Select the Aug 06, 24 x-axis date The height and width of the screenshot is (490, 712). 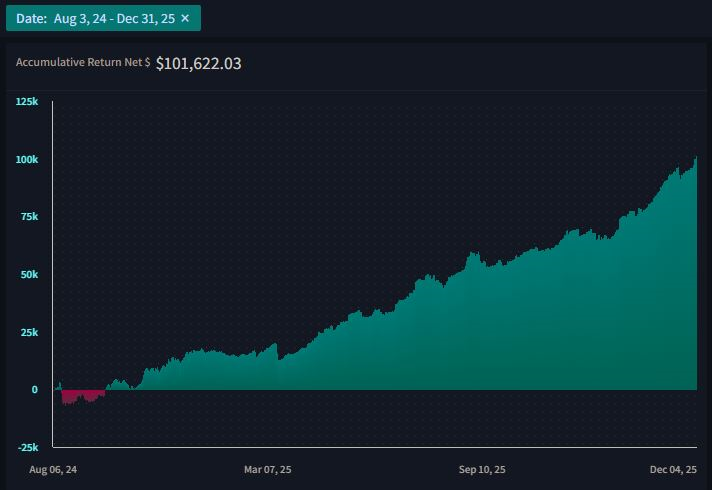(x=53, y=470)
